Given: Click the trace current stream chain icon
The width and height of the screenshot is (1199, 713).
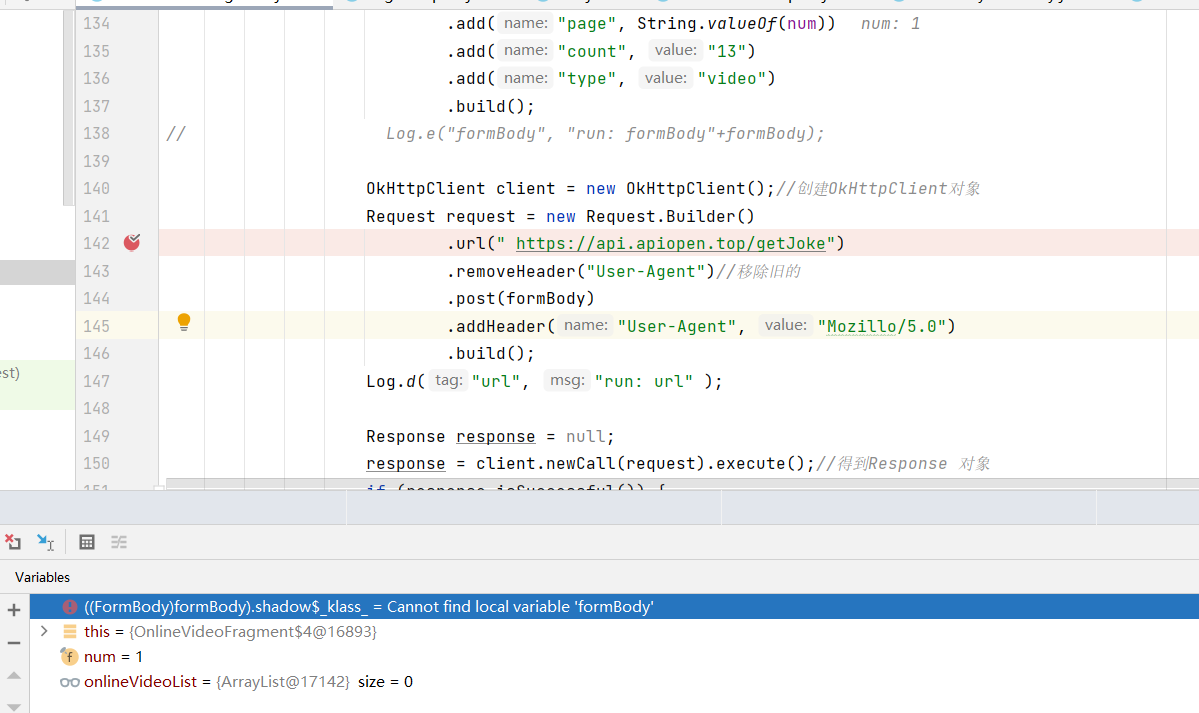Looking at the screenshot, I should (x=119, y=542).
